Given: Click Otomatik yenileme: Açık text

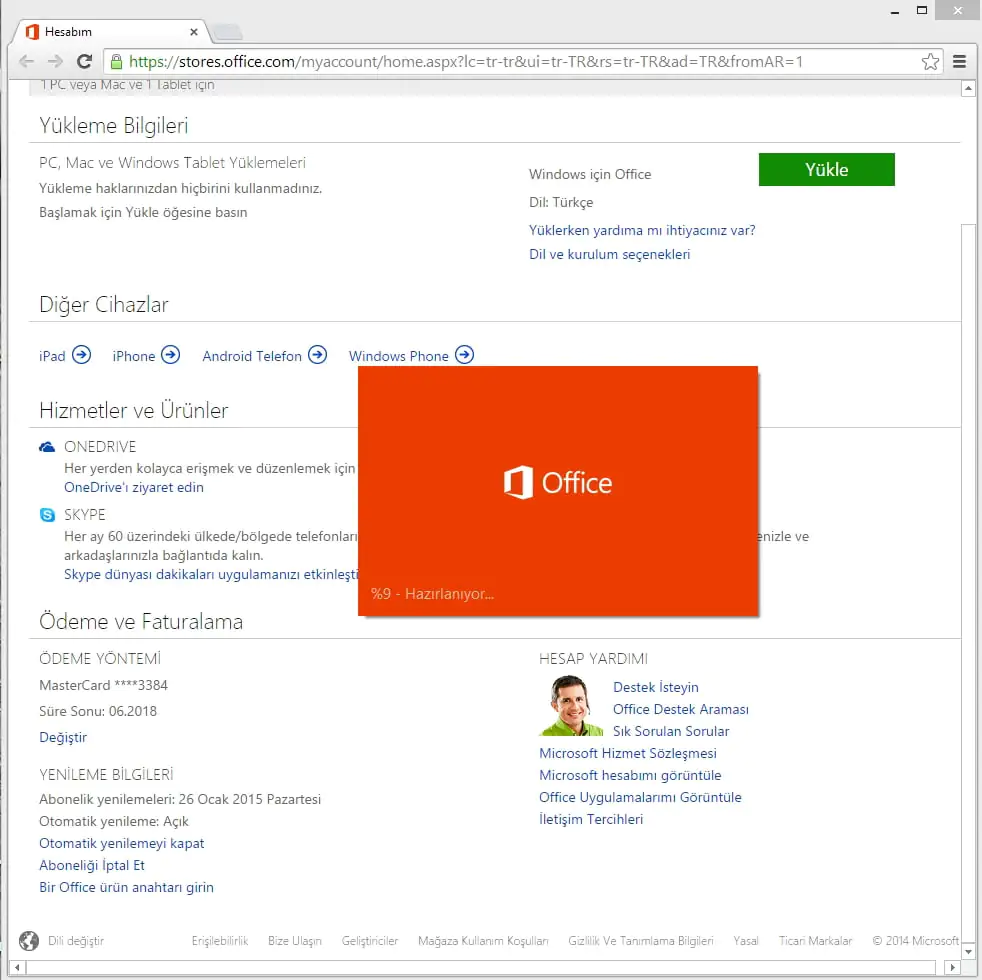Looking at the screenshot, I should (113, 821).
